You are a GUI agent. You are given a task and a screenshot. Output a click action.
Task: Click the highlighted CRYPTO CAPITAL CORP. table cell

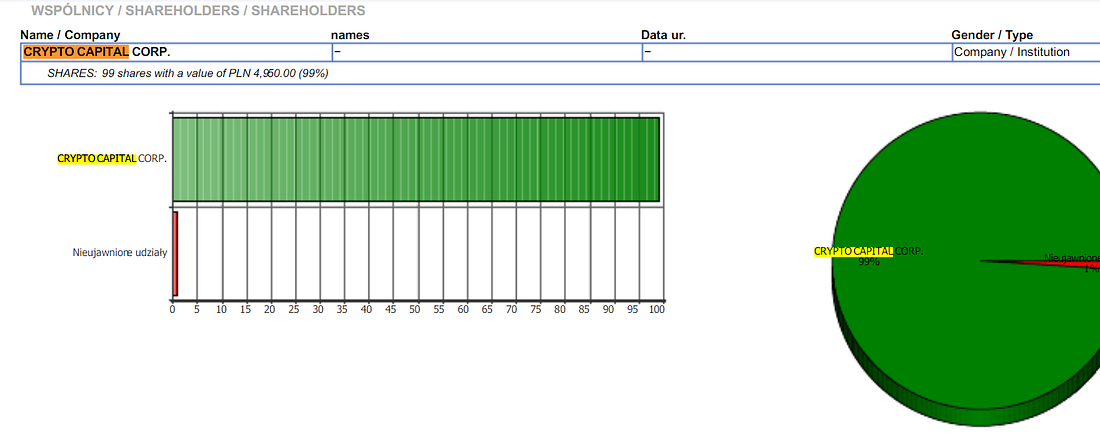click(x=176, y=52)
